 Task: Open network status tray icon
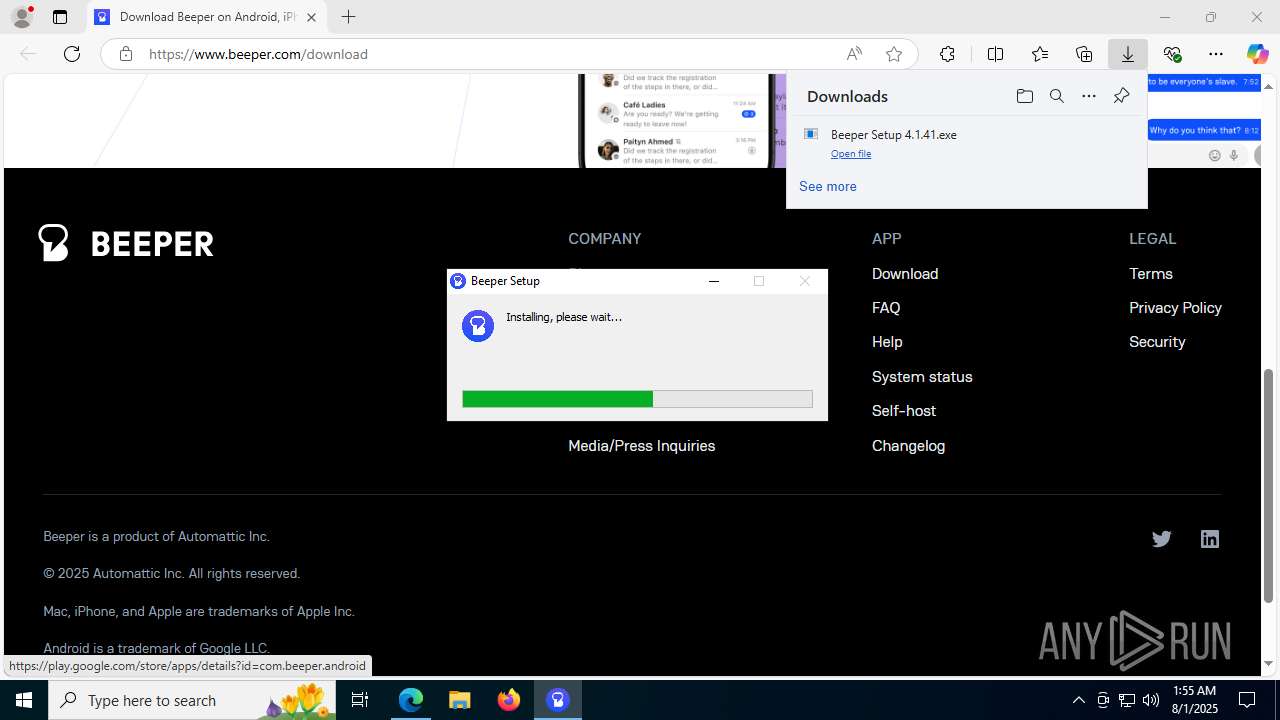pos(1127,700)
